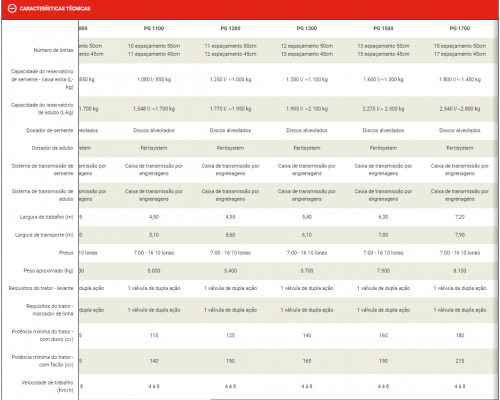500x400 pixels.
Task: Click the transport width value 6,10
Action: coord(307,235)
